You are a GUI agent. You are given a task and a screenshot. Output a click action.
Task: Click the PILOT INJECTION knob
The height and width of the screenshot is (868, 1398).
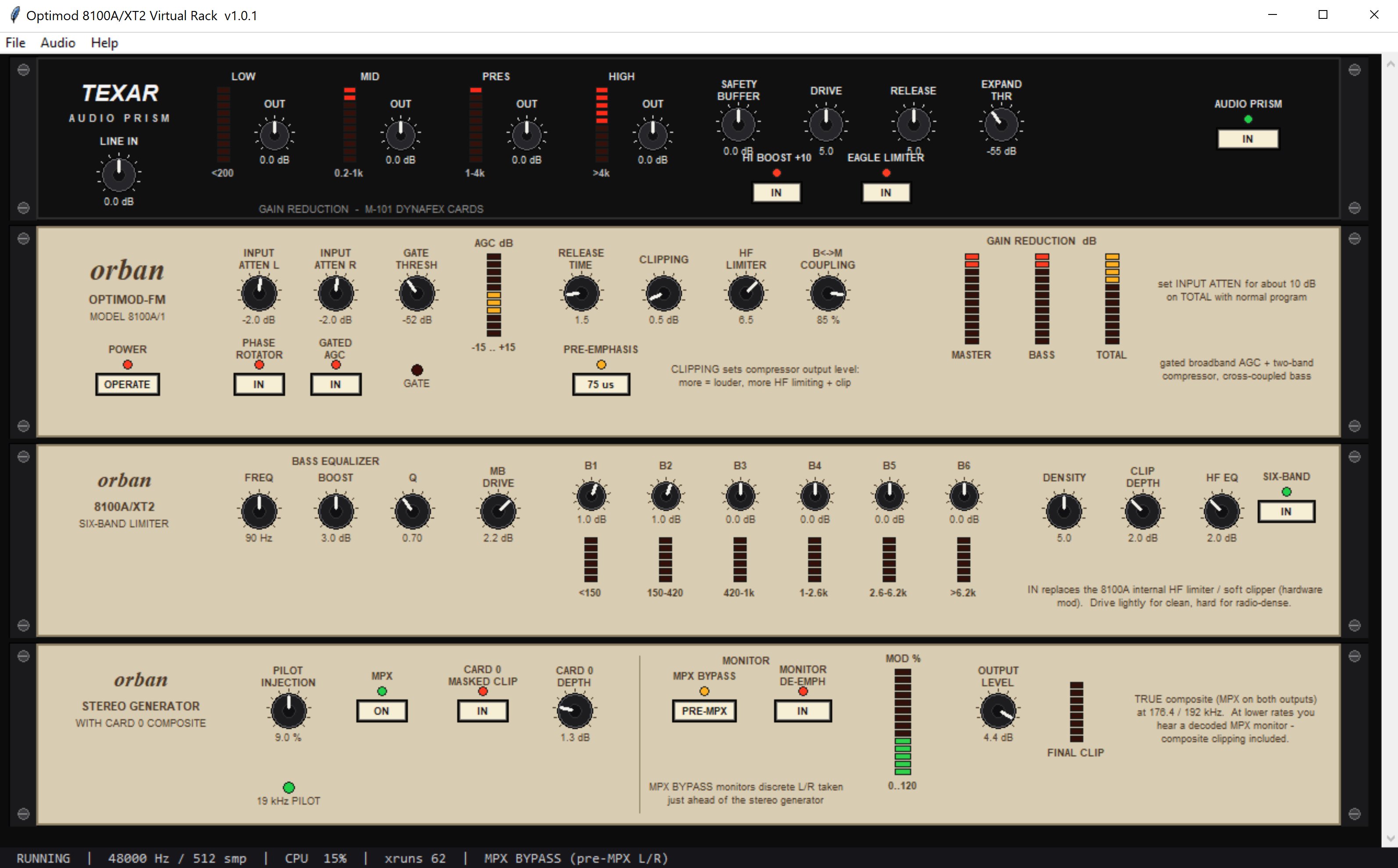click(288, 710)
